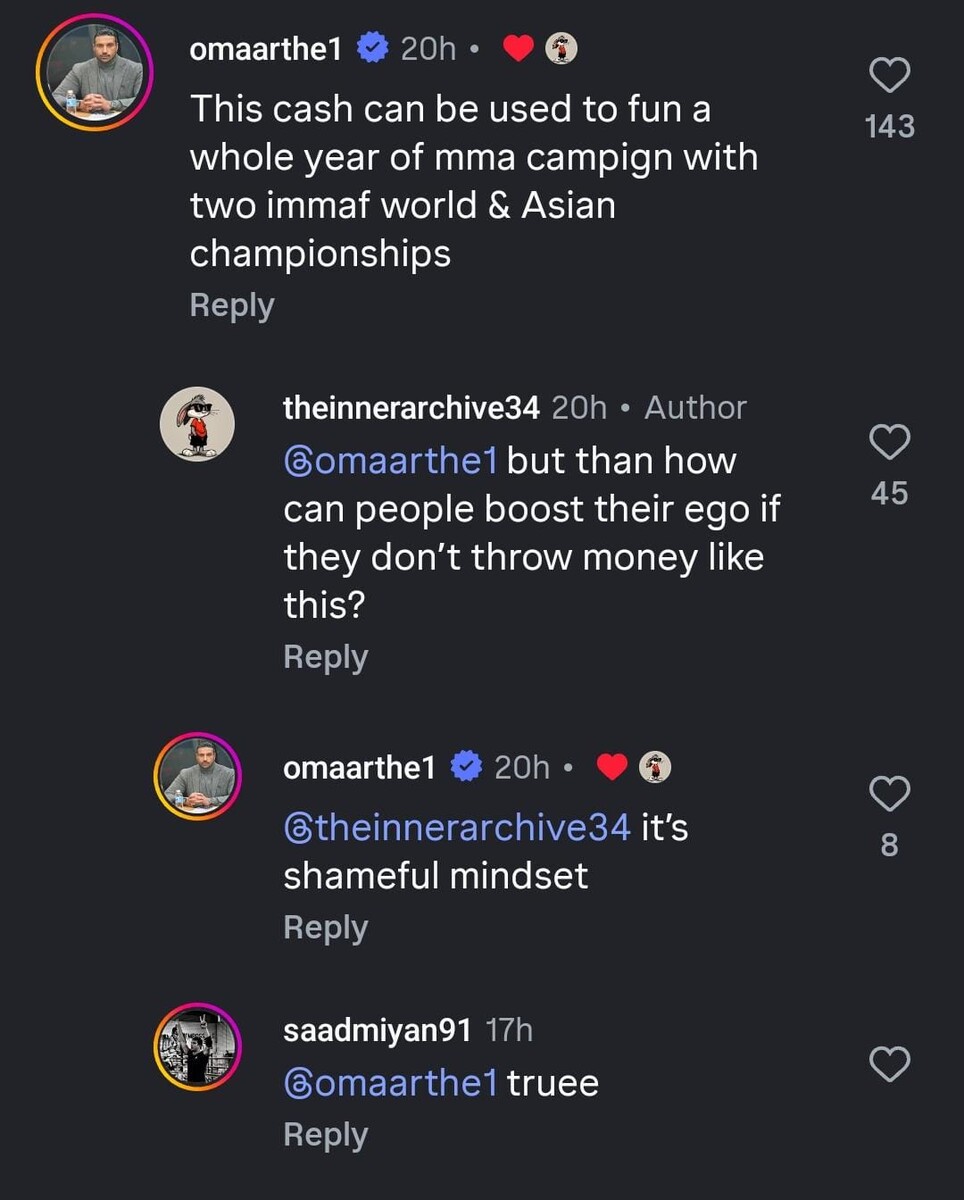Open saadmiyan91 username link
The height and width of the screenshot is (1200, 964).
click(376, 1031)
